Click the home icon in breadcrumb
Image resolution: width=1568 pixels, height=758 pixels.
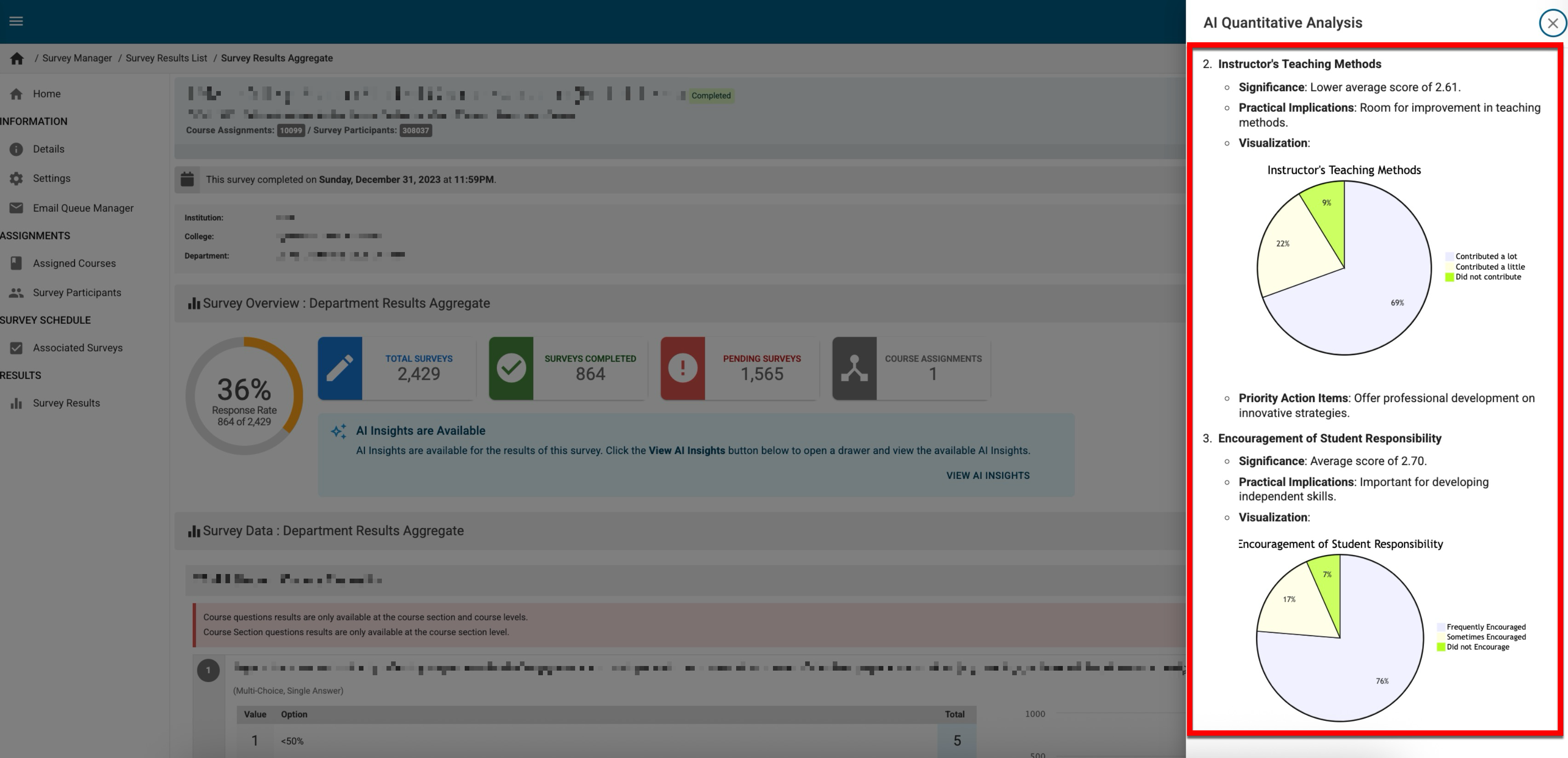pos(17,58)
